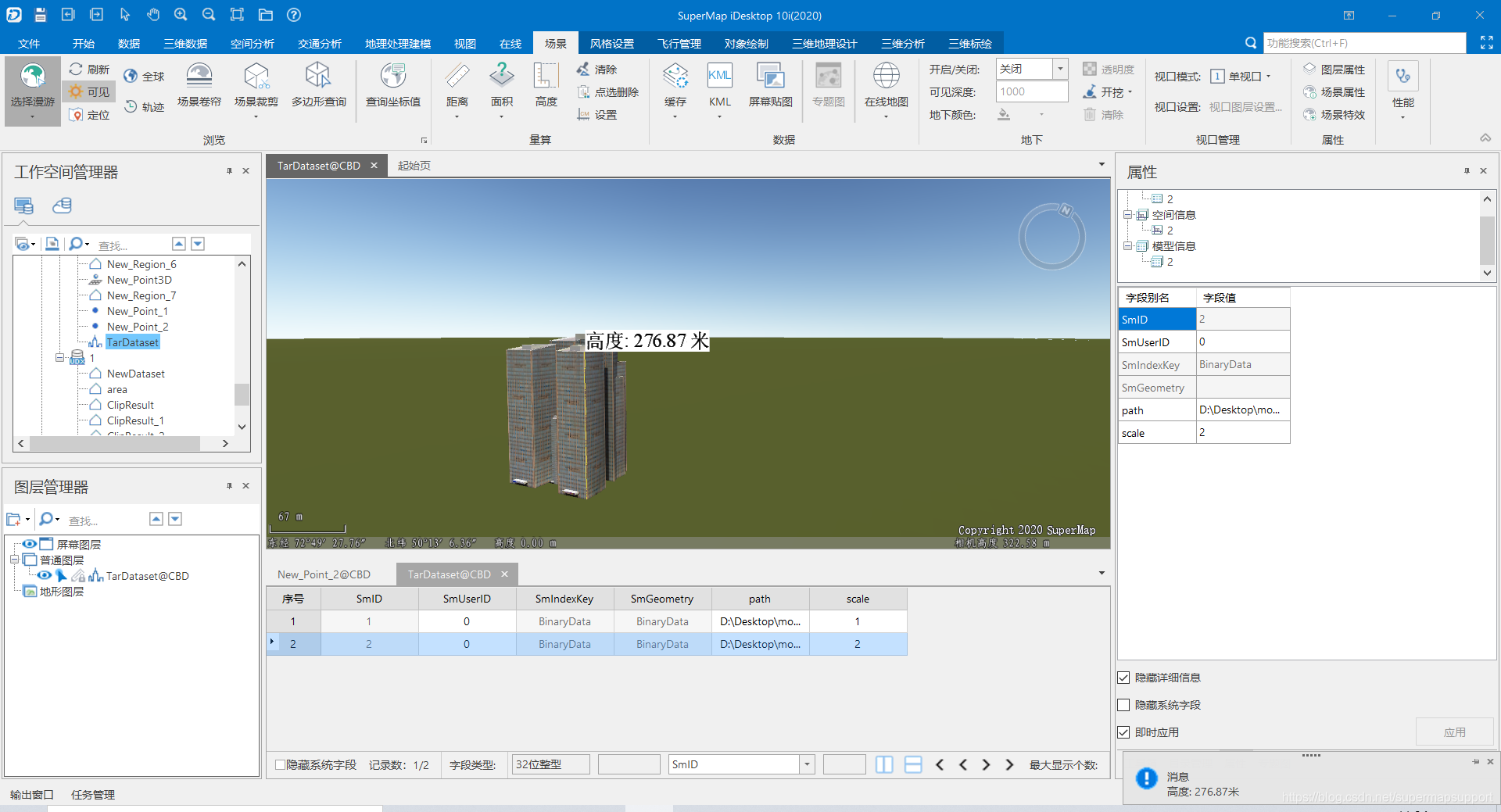The image size is (1501, 812).
Task: Open the 场景卷帘 scene swipe tool
Action: (x=199, y=85)
